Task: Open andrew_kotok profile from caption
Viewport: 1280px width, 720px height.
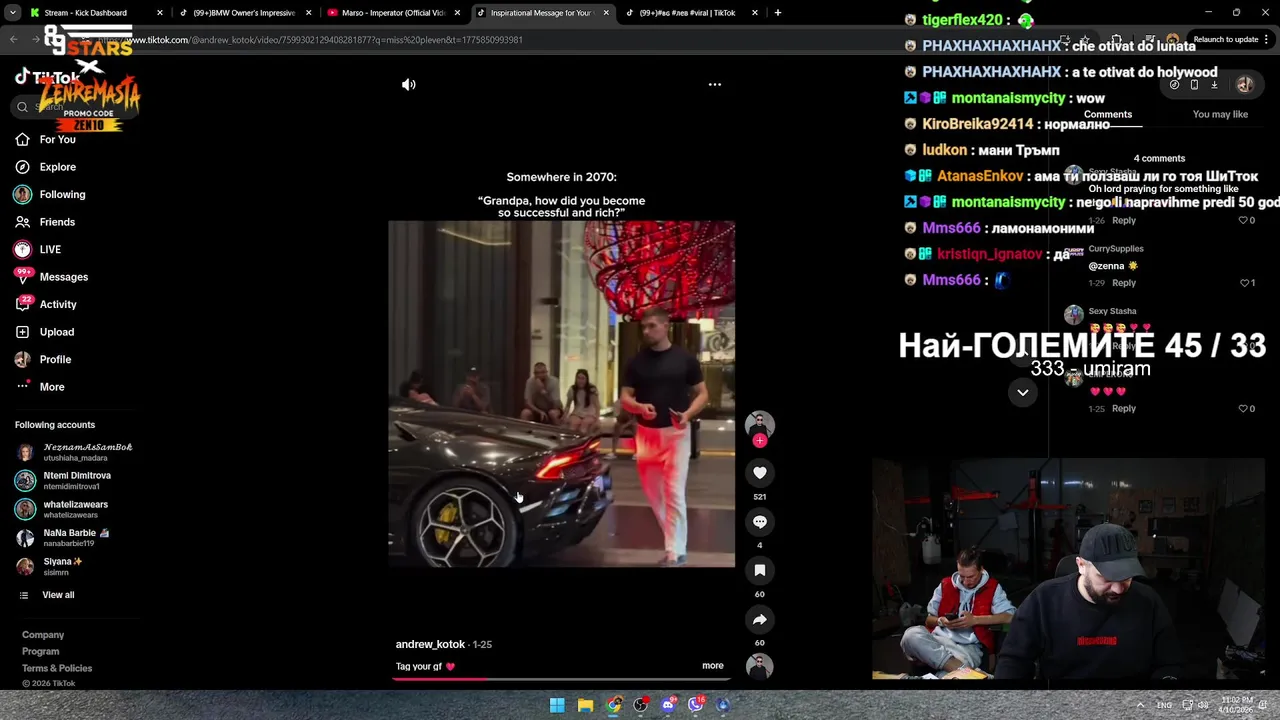Action: tap(430, 645)
